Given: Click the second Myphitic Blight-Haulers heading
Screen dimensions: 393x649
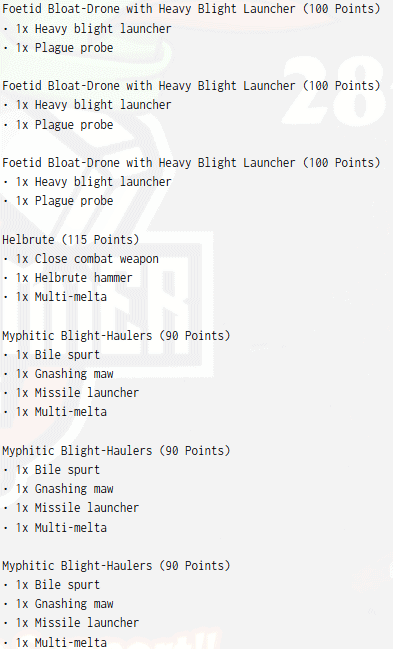Looking at the screenshot, I should (116, 451).
